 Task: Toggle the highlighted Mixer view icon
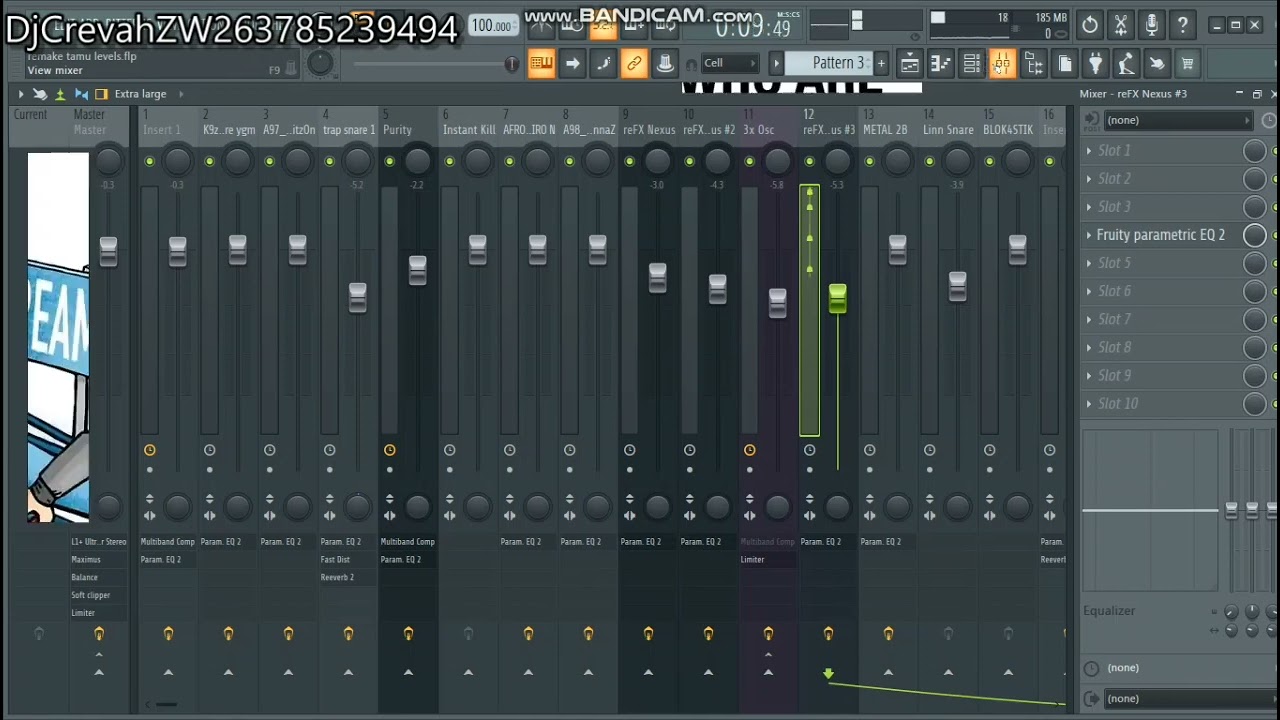pyautogui.click(x=1002, y=64)
